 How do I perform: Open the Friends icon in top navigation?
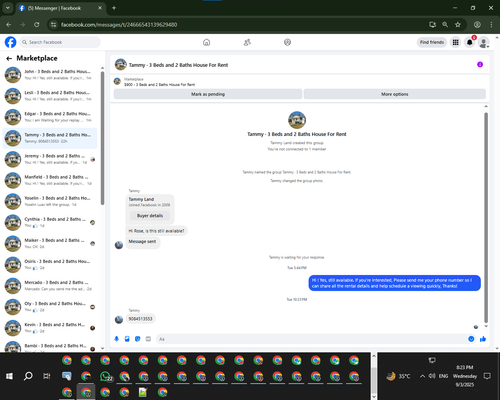click(247, 42)
